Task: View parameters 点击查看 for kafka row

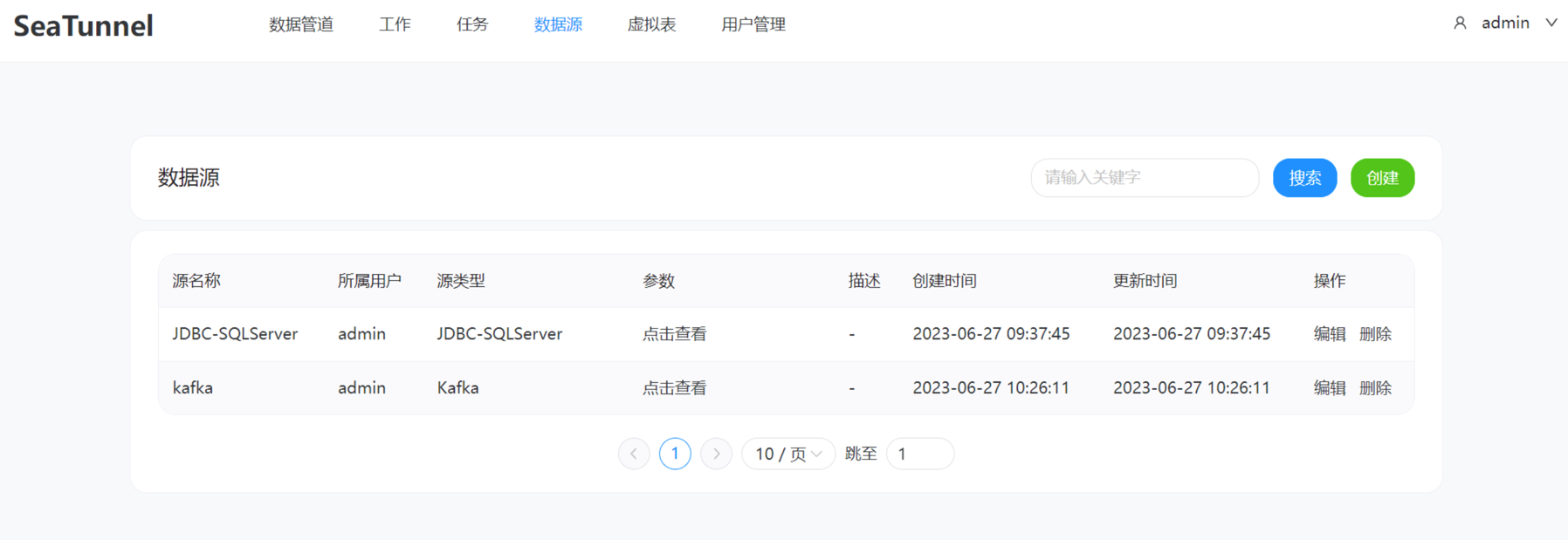Action: (675, 388)
